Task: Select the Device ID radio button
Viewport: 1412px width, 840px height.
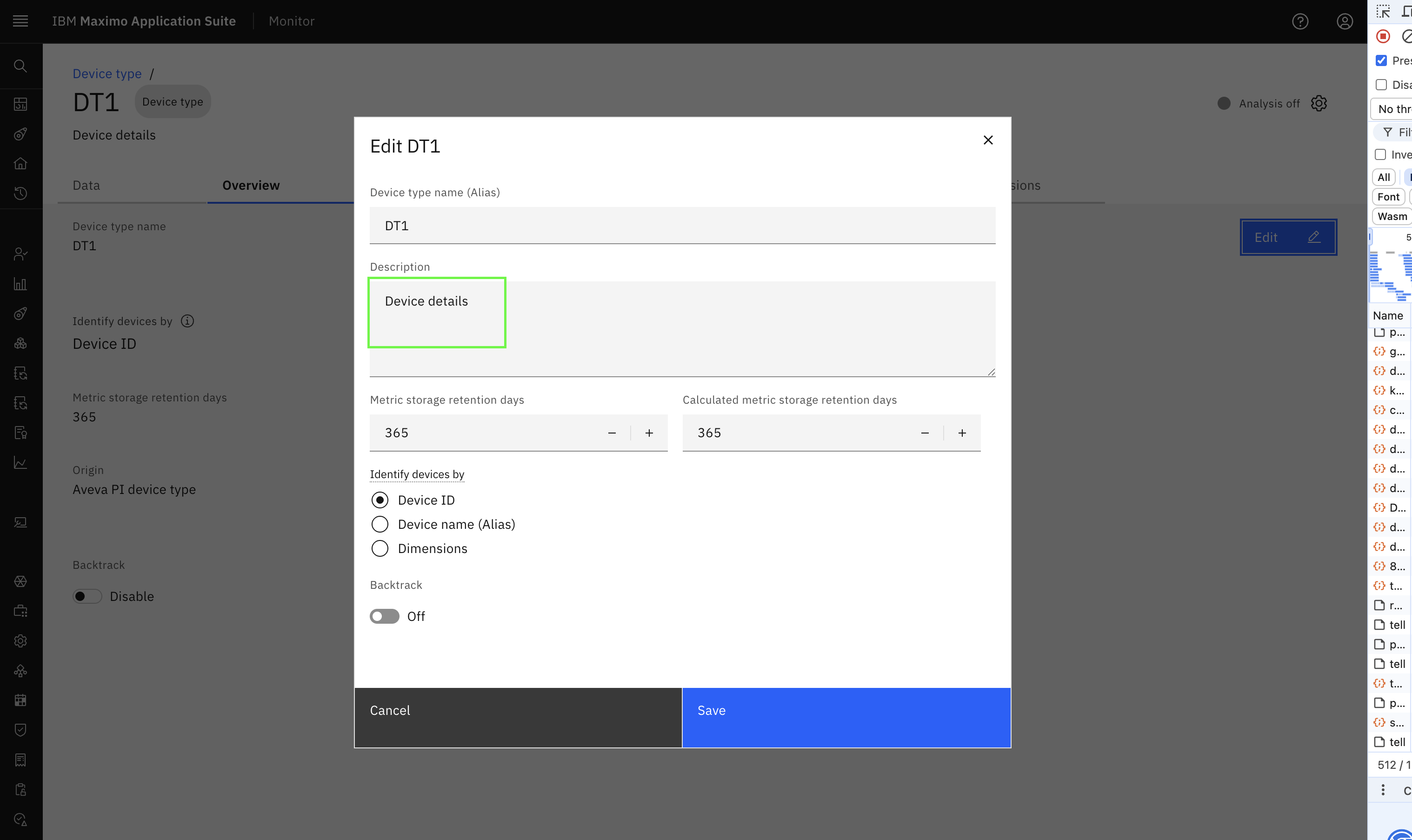Action: tap(380, 500)
